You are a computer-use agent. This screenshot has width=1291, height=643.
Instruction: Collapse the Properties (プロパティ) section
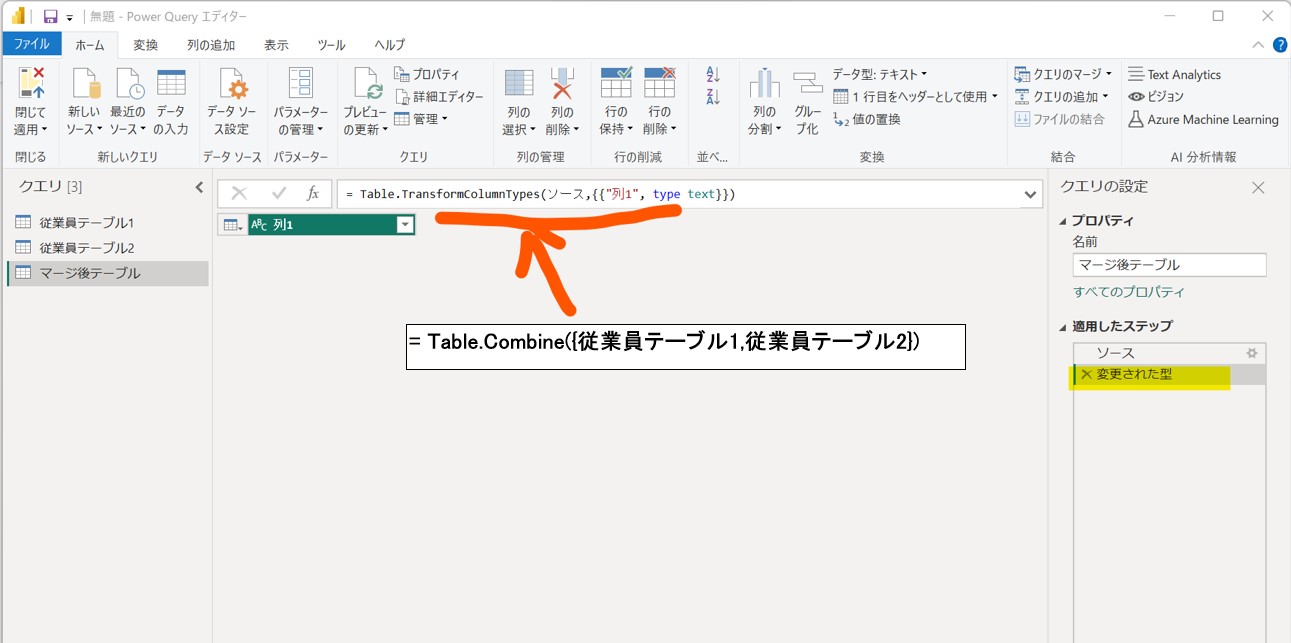point(1064,221)
